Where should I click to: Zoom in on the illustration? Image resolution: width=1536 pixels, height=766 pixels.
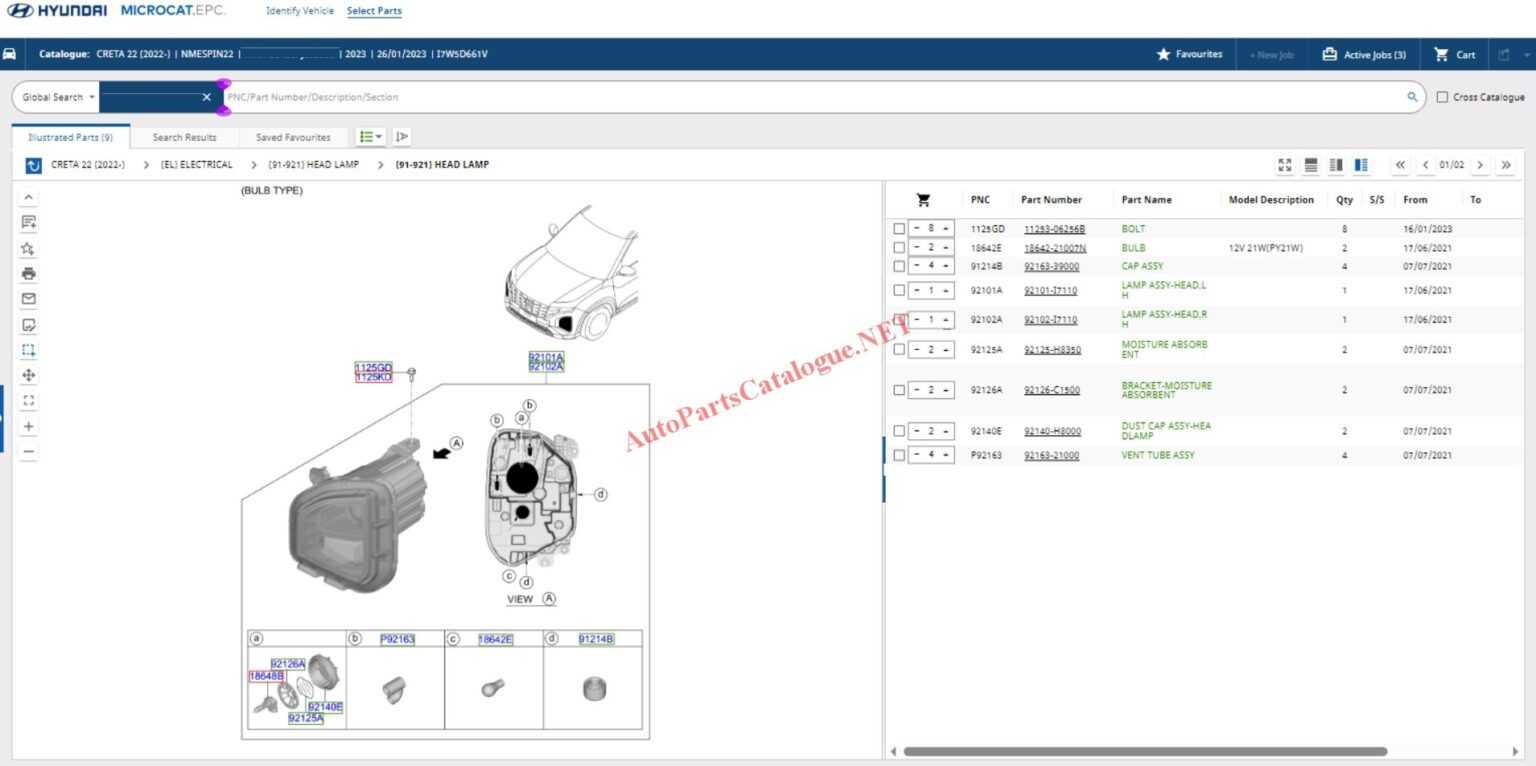28,425
